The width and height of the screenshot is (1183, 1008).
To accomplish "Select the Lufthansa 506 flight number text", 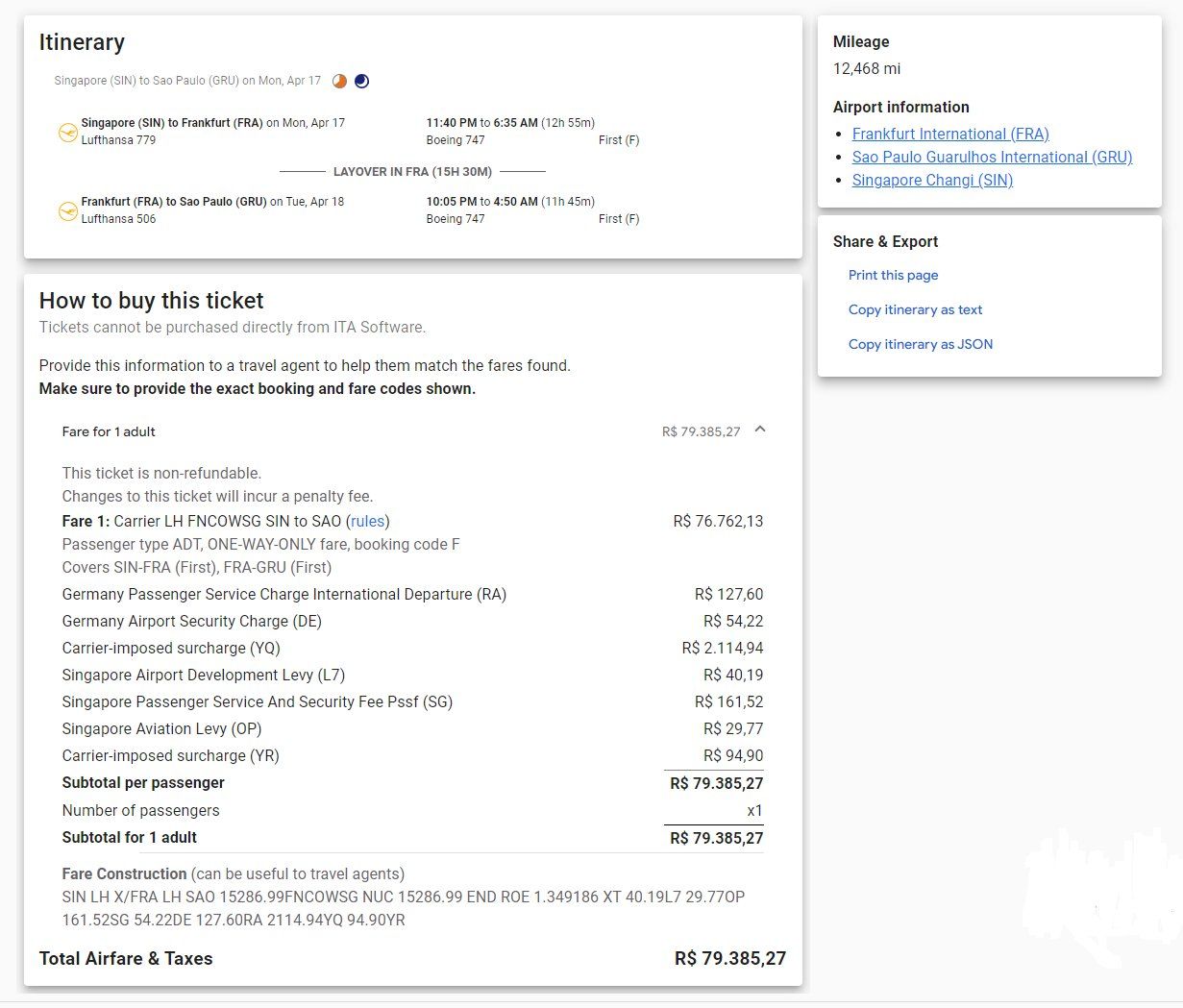I will [x=118, y=219].
